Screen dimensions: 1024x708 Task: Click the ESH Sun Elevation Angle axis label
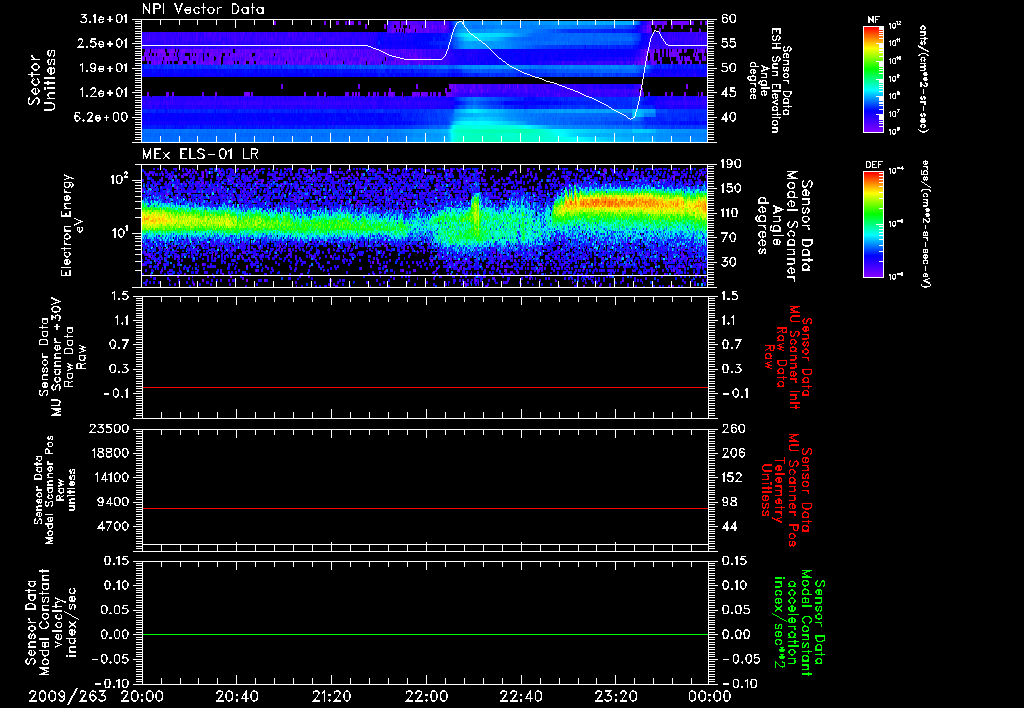(x=776, y=80)
